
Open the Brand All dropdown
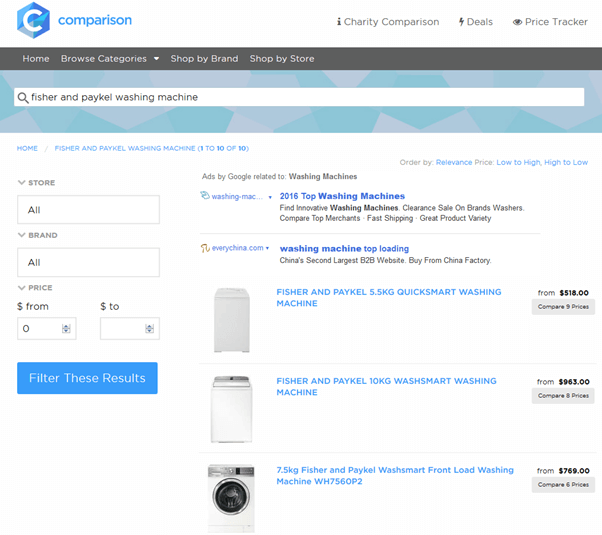pos(88,262)
